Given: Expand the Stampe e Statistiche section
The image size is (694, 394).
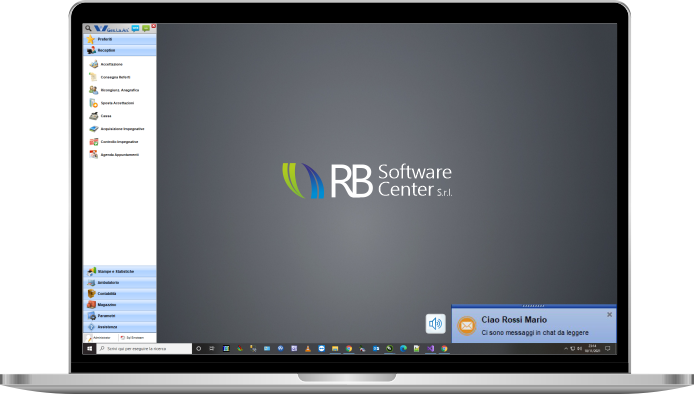Looking at the screenshot, I should click(120, 271).
